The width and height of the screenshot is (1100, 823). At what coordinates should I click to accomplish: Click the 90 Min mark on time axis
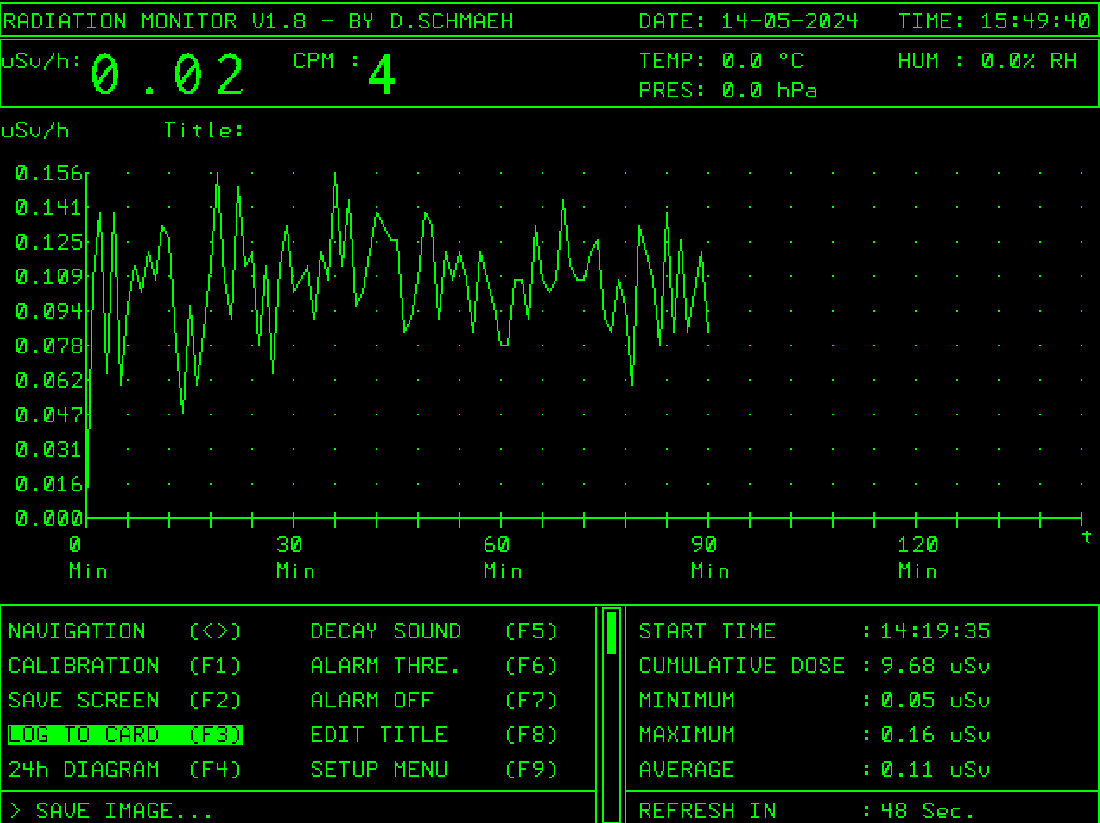coord(707,546)
